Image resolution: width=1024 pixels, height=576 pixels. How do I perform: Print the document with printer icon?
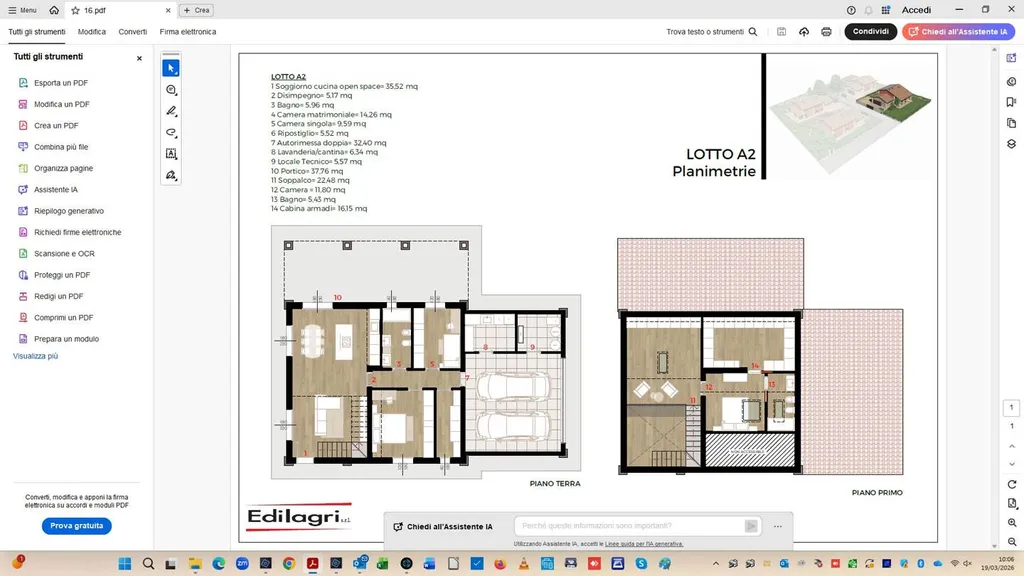pos(826,32)
